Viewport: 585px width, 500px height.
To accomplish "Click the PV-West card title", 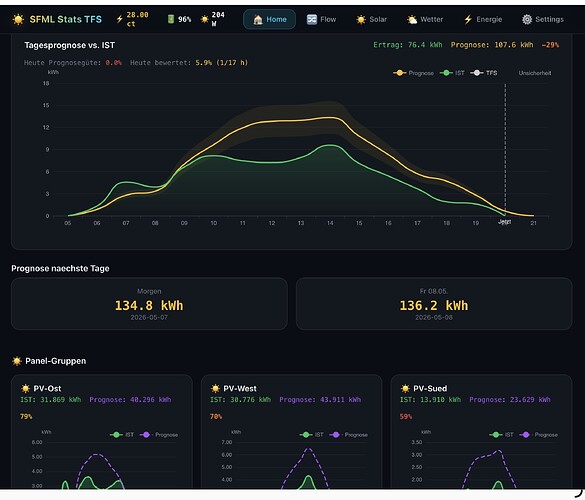I will [x=240, y=388].
